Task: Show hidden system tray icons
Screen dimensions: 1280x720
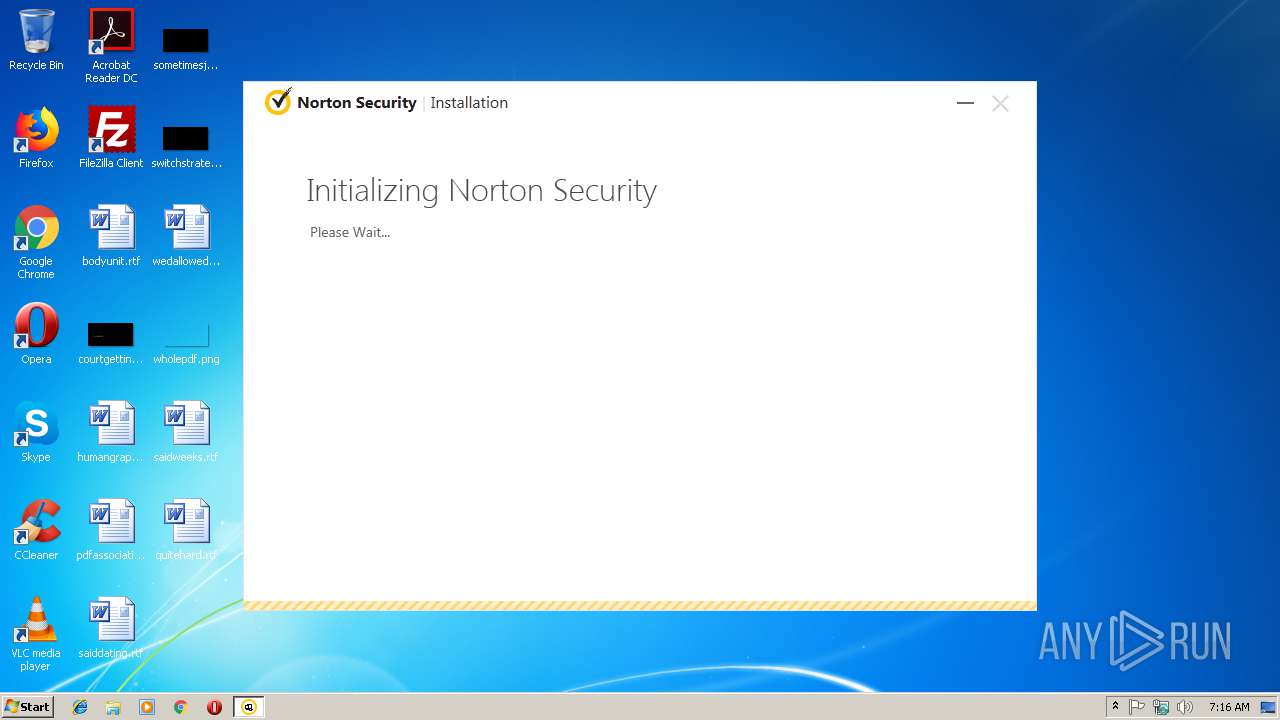Action: pyautogui.click(x=1115, y=707)
